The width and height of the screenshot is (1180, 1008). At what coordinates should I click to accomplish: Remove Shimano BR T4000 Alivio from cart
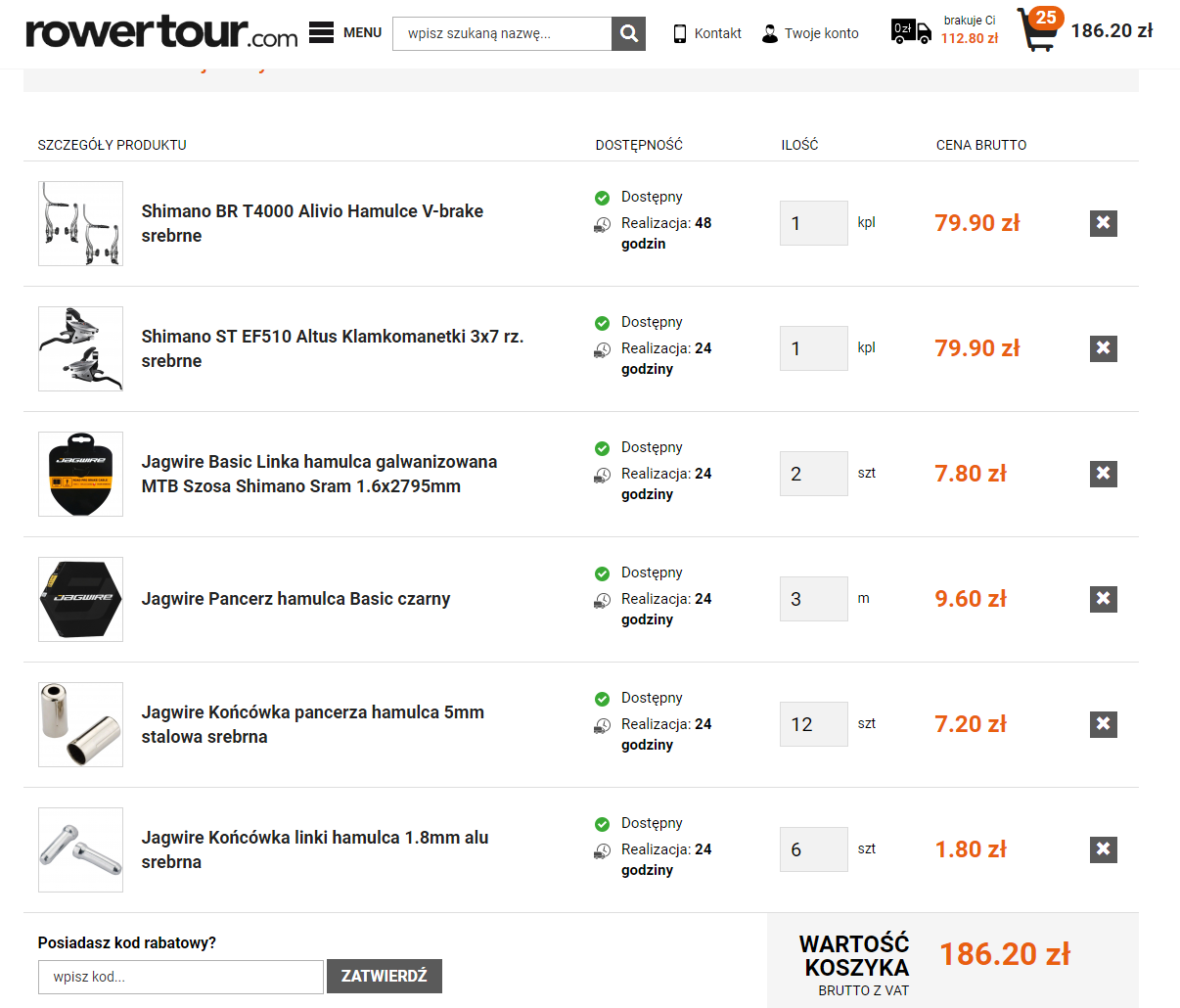pyautogui.click(x=1103, y=223)
